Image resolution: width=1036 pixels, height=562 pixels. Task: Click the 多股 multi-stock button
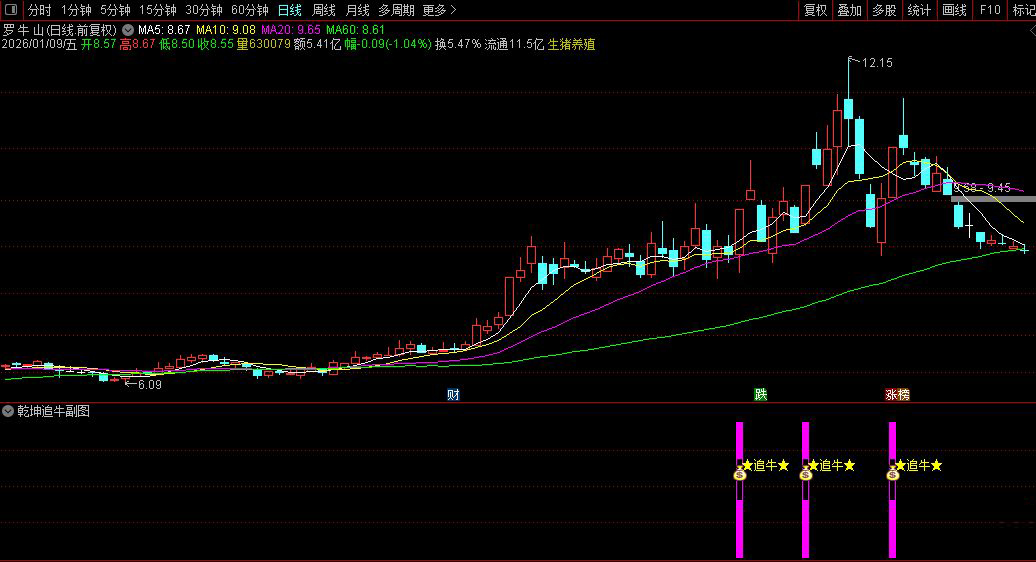884,10
